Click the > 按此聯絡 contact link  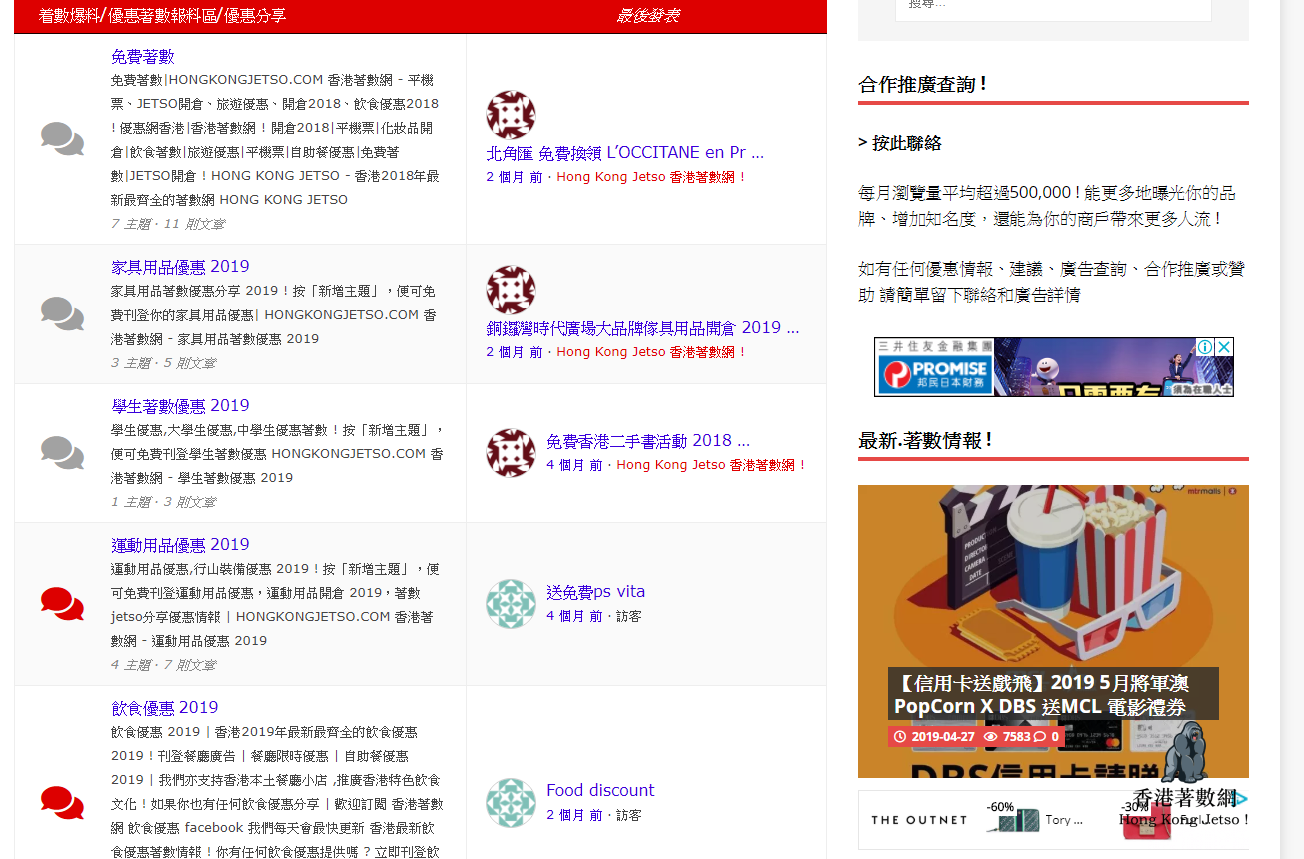(900, 143)
